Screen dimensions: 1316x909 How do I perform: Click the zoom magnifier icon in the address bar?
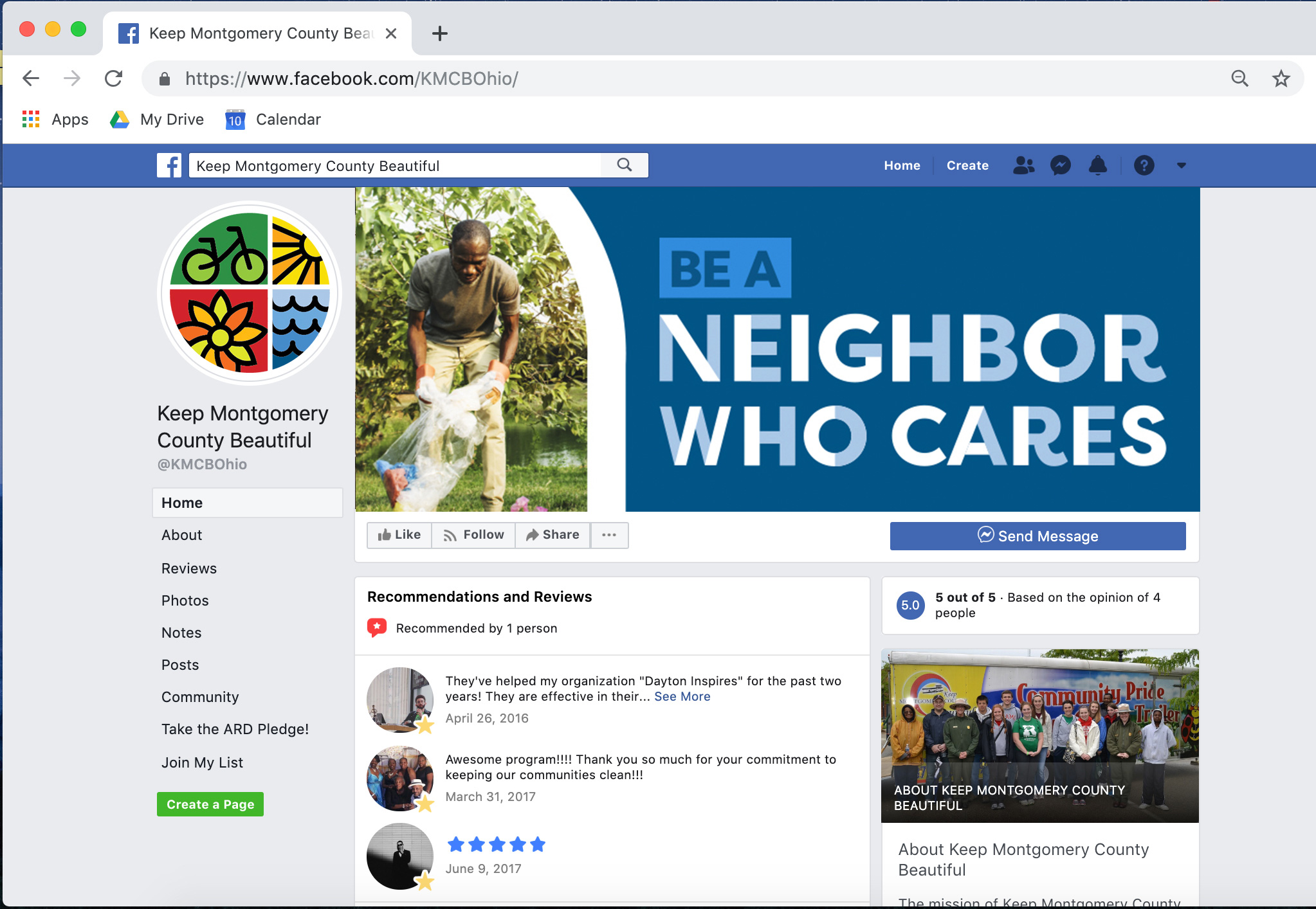point(1239,78)
